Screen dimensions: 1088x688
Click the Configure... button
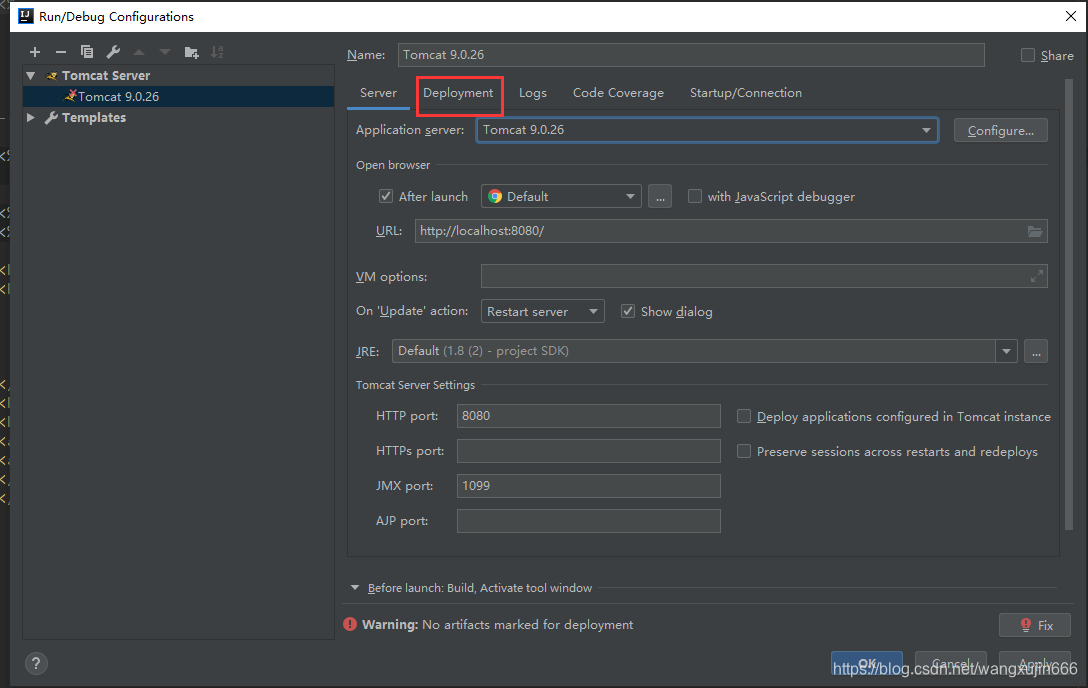coord(1001,130)
